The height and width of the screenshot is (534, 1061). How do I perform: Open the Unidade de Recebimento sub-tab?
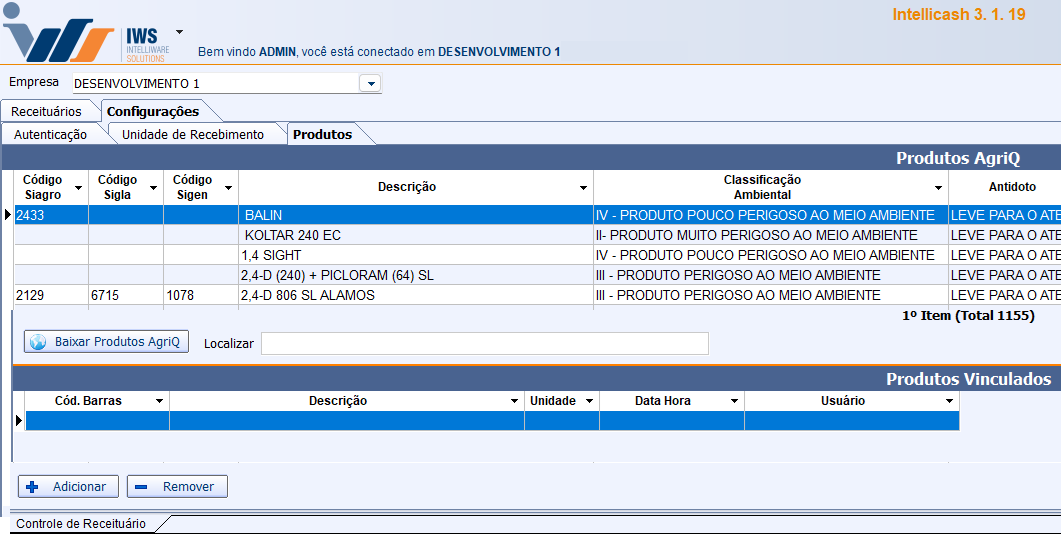193,134
